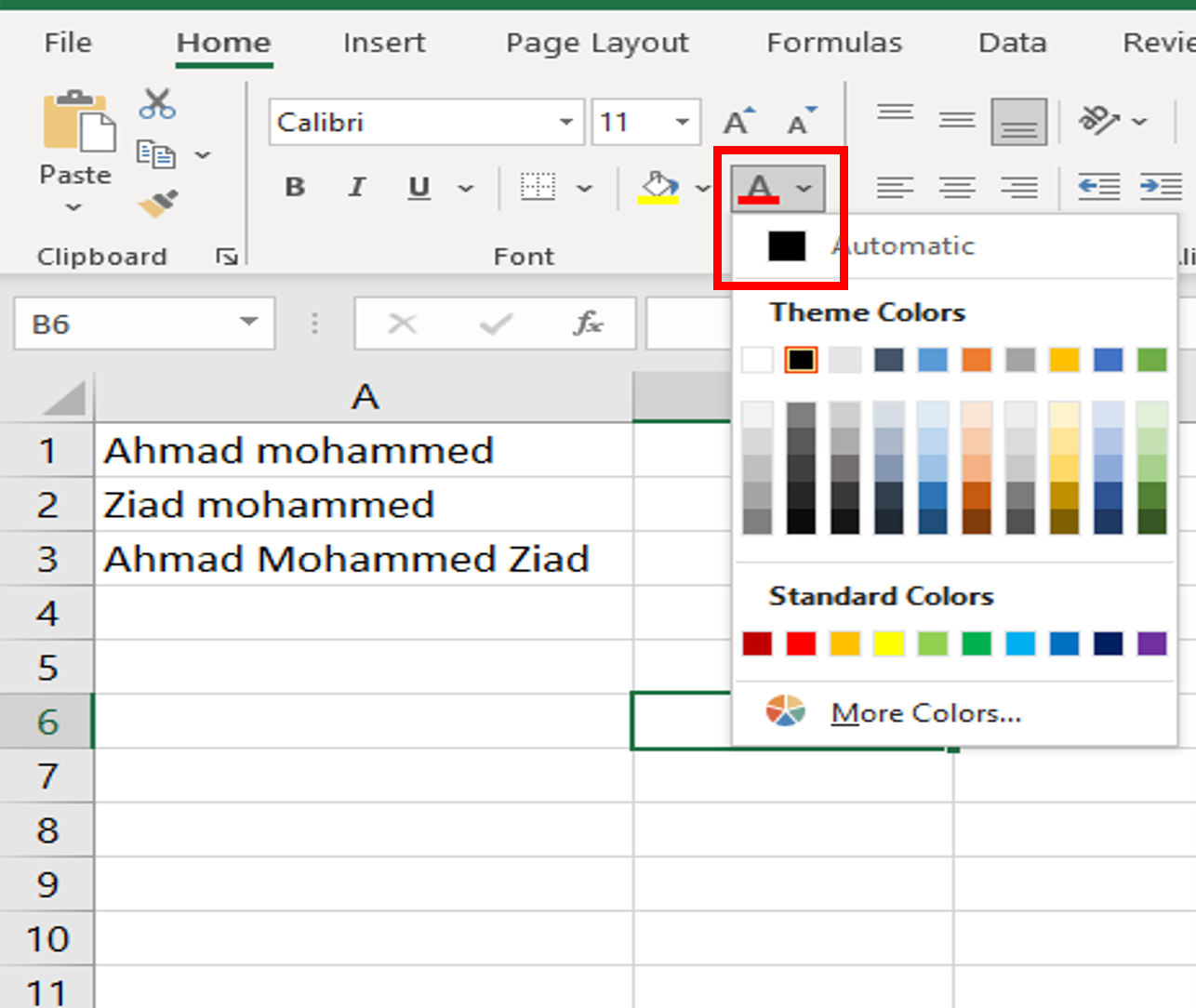Select row 6 header

pyautogui.click(x=47, y=722)
